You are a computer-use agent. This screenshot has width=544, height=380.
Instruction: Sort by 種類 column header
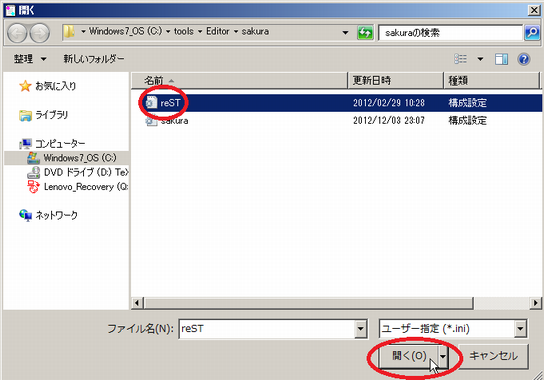click(x=492, y=81)
